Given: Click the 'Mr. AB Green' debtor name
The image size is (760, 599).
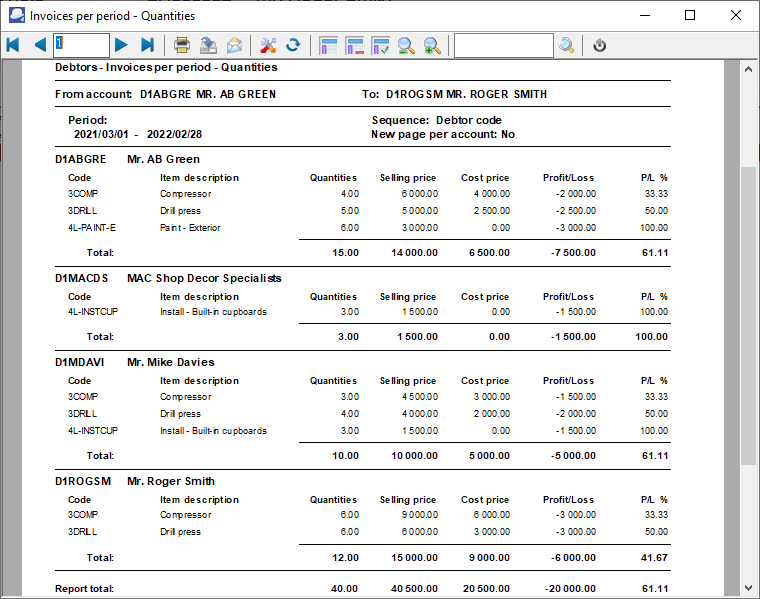Looking at the screenshot, I should click(163, 159).
